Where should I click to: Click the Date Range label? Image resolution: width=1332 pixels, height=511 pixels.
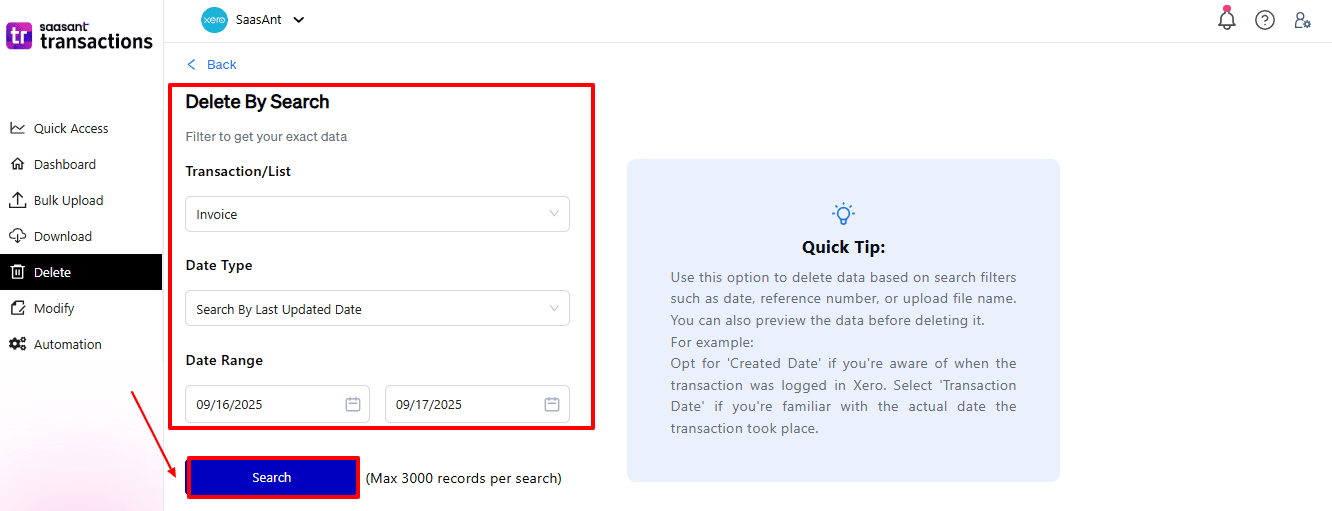click(x=224, y=360)
